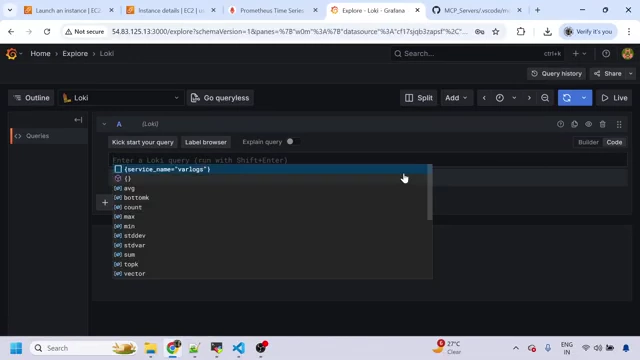Click the autocomplete list scrollbar

(x=429, y=193)
